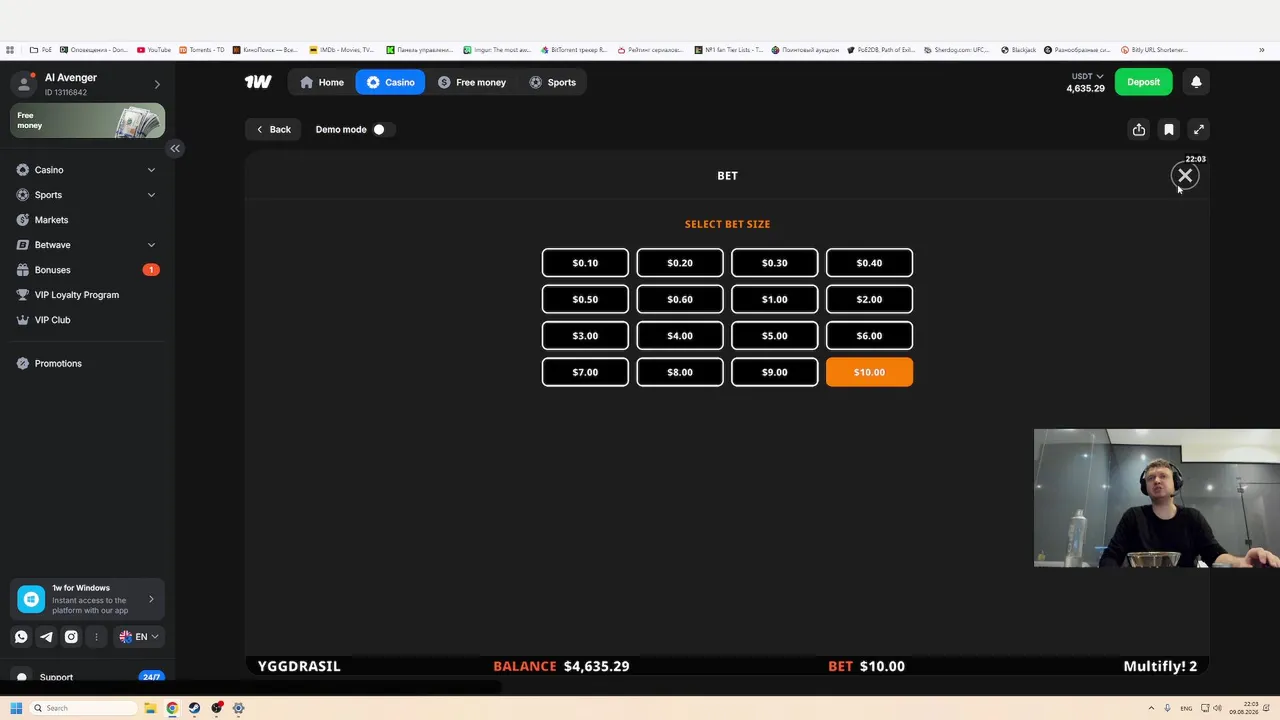Click the 1W logo
Image resolution: width=1280 pixels, height=720 pixels.
[258, 82]
